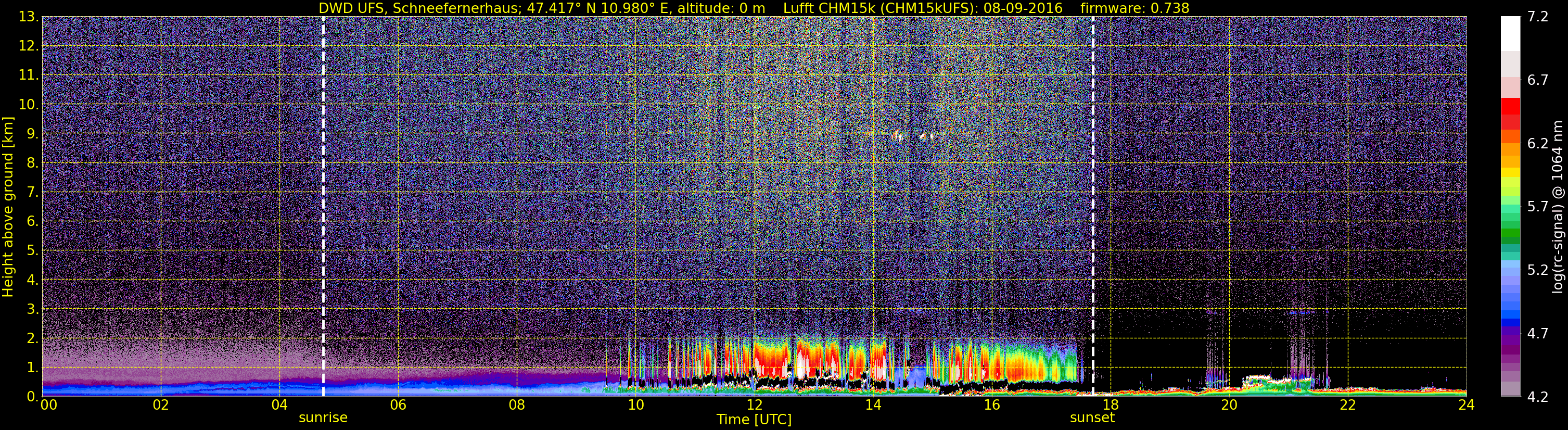Click the 'Time [UTC]' axis label

pyautogui.click(x=754, y=419)
